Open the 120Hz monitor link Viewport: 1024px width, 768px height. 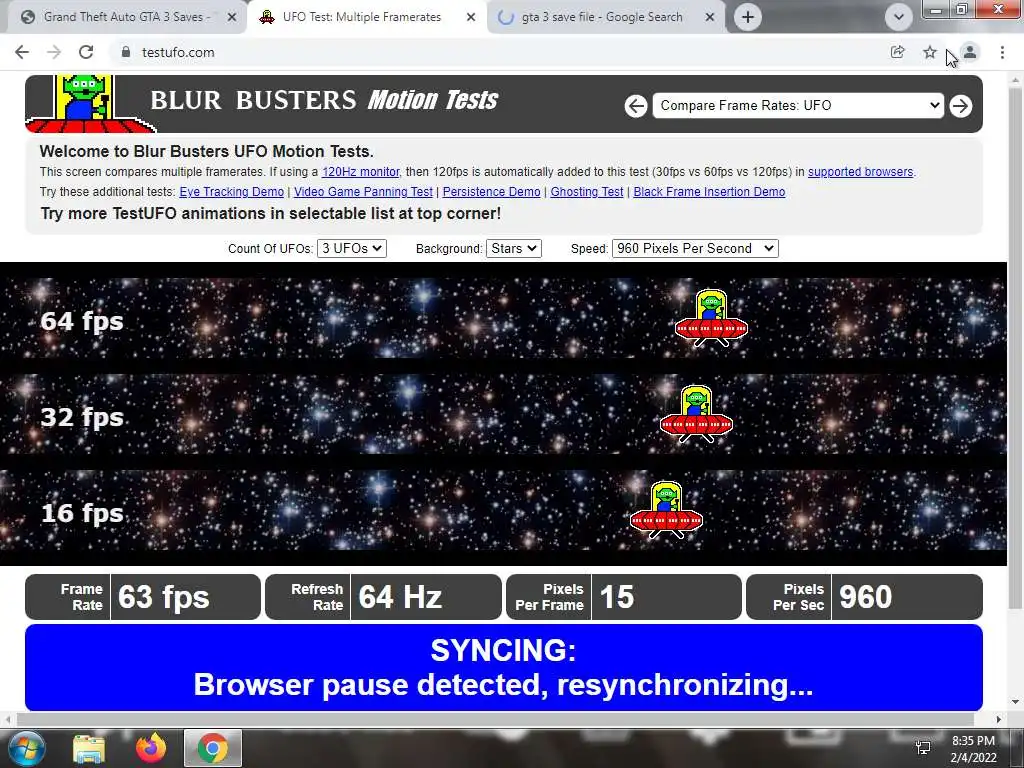pos(360,172)
